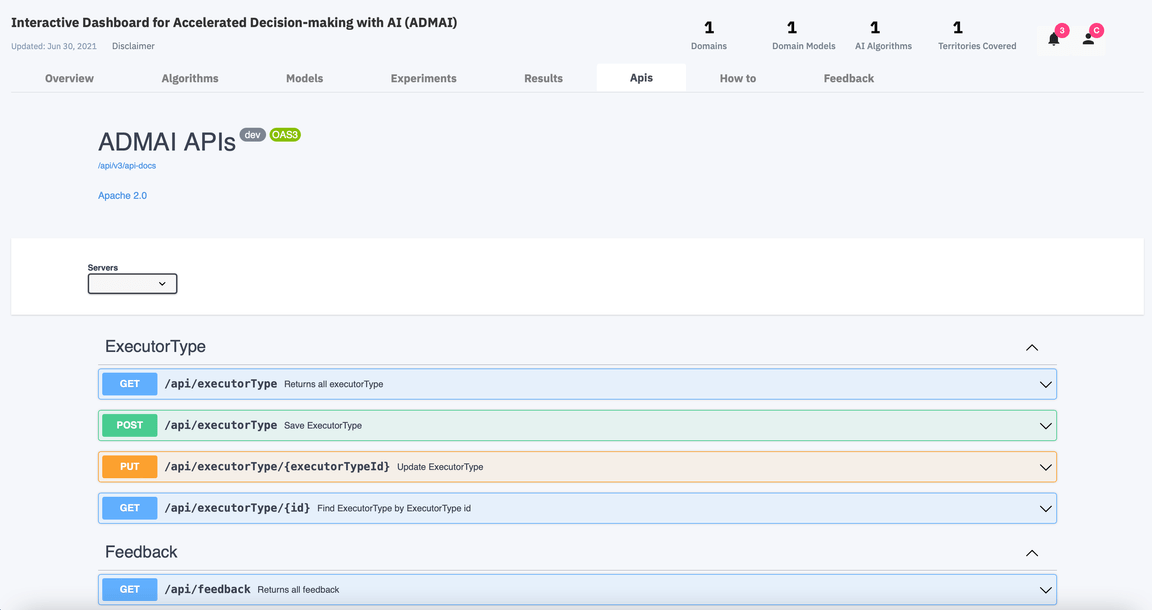Open the /api/v3/api-docs link
The width and height of the screenshot is (1152, 610).
click(126, 165)
